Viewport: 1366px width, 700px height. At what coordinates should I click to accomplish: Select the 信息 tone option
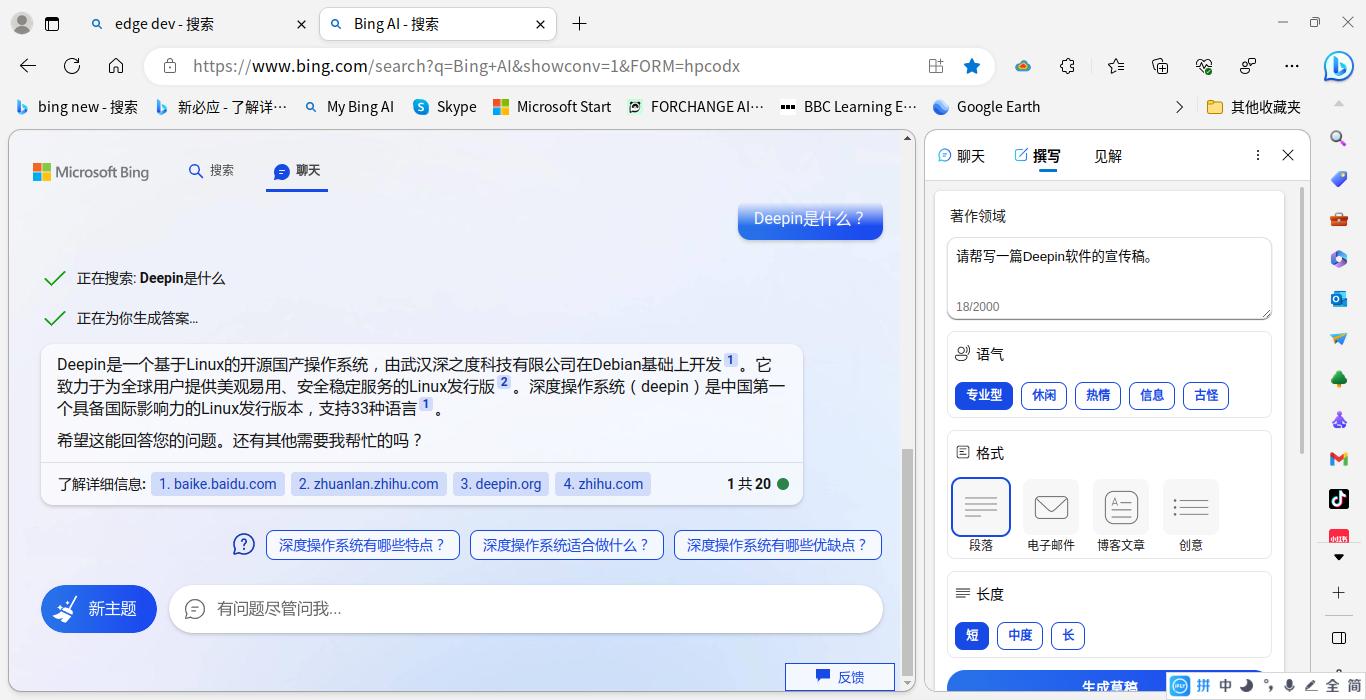(x=1152, y=395)
